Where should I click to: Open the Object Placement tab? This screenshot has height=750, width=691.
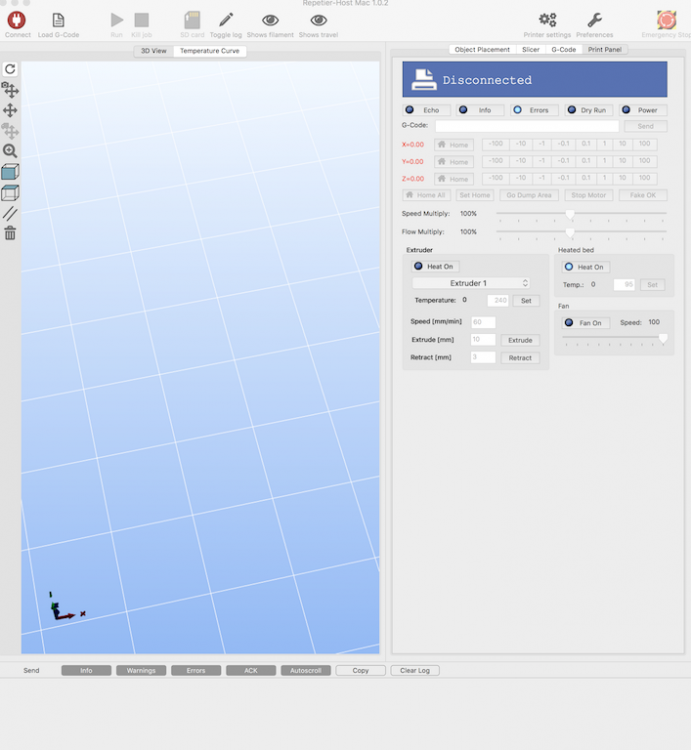481,49
